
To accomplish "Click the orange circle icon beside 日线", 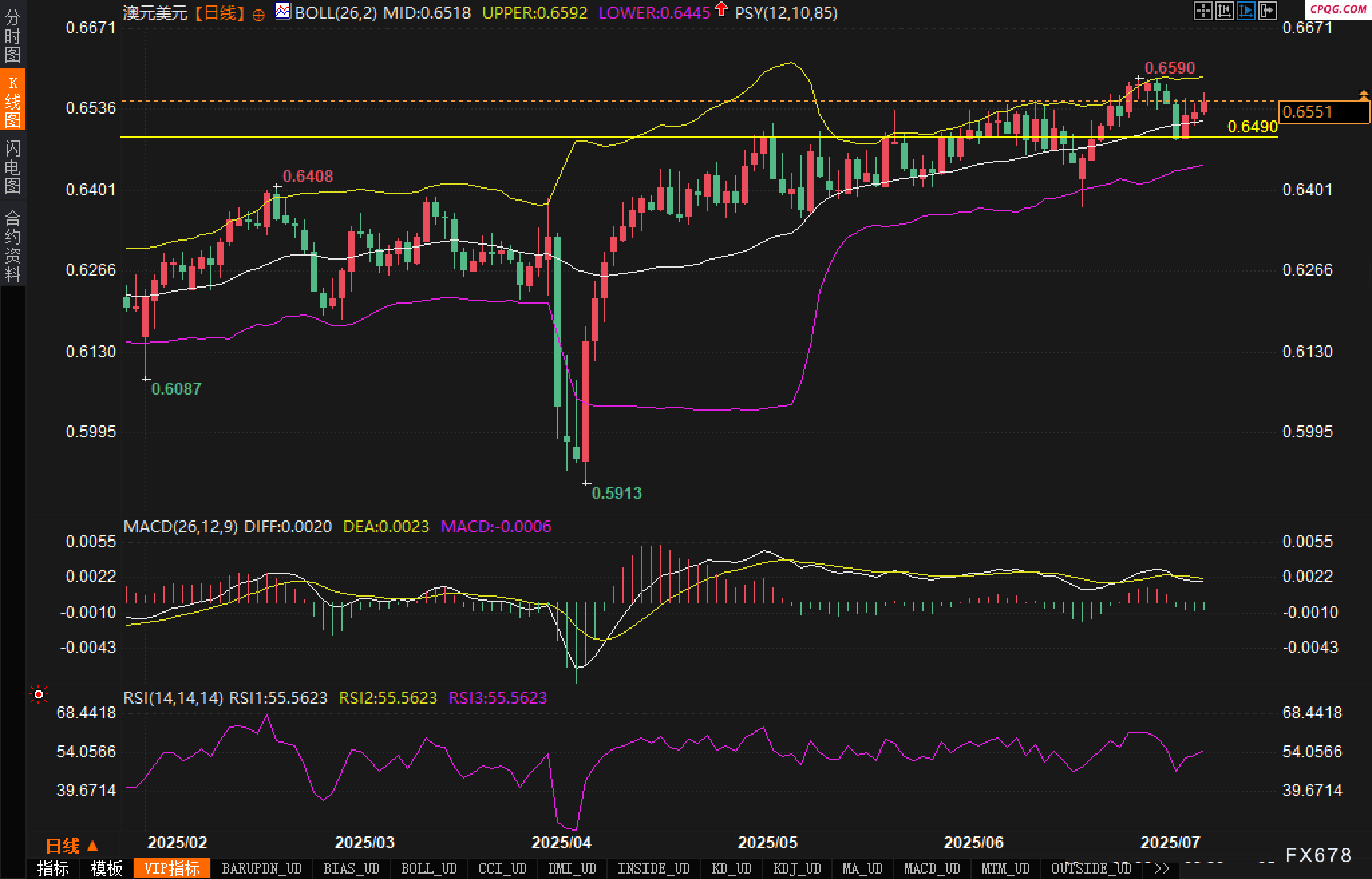I will [x=258, y=15].
